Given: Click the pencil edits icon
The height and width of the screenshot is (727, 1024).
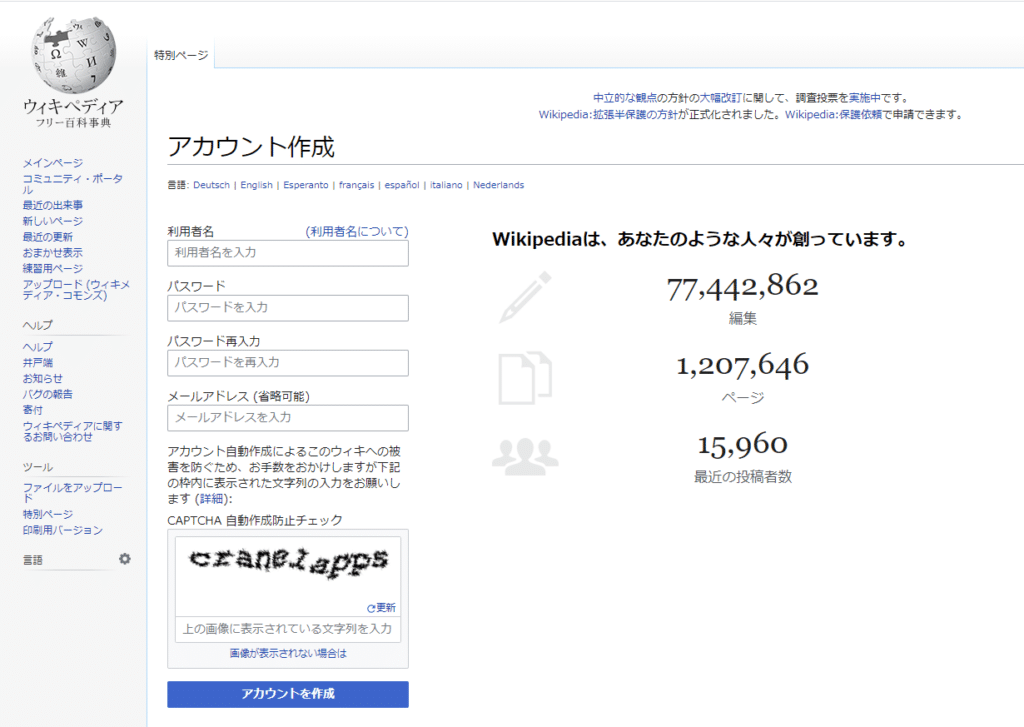Looking at the screenshot, I should (525, 297).
